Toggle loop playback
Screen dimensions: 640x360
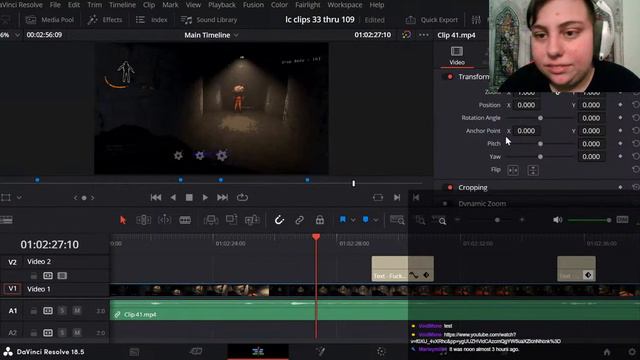pos(242,198)
